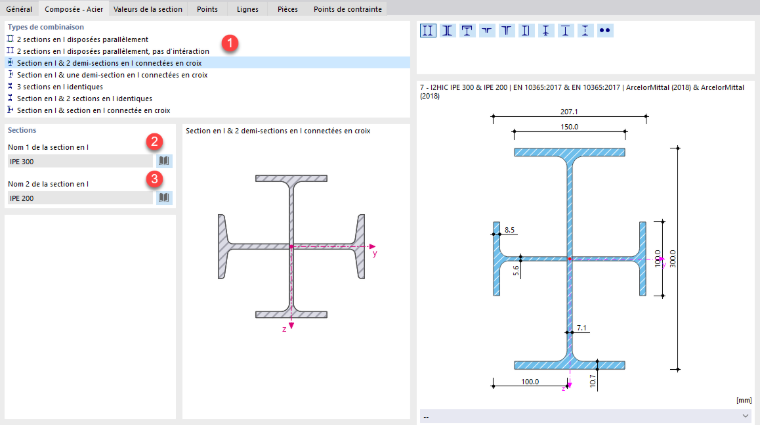Select the two parallel I-sections toolbar icon
This screenshot has height=425, width=760.
(x=428, y=31)
